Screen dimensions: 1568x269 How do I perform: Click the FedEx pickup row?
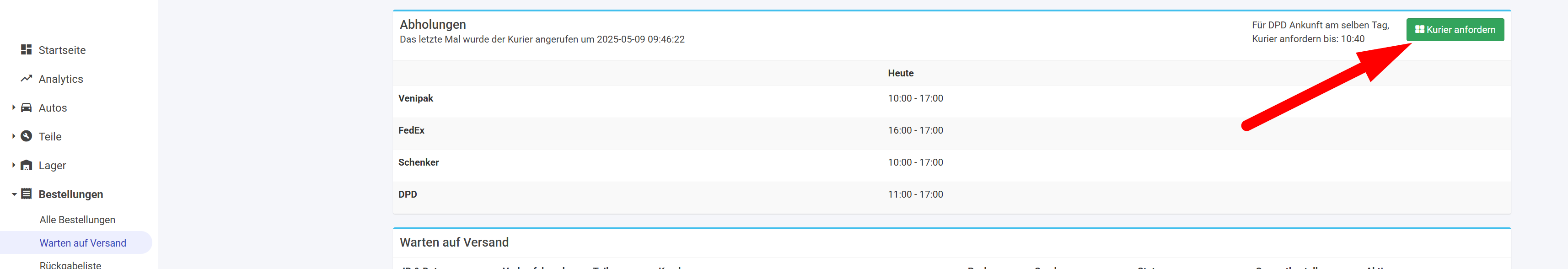[951, 130]
